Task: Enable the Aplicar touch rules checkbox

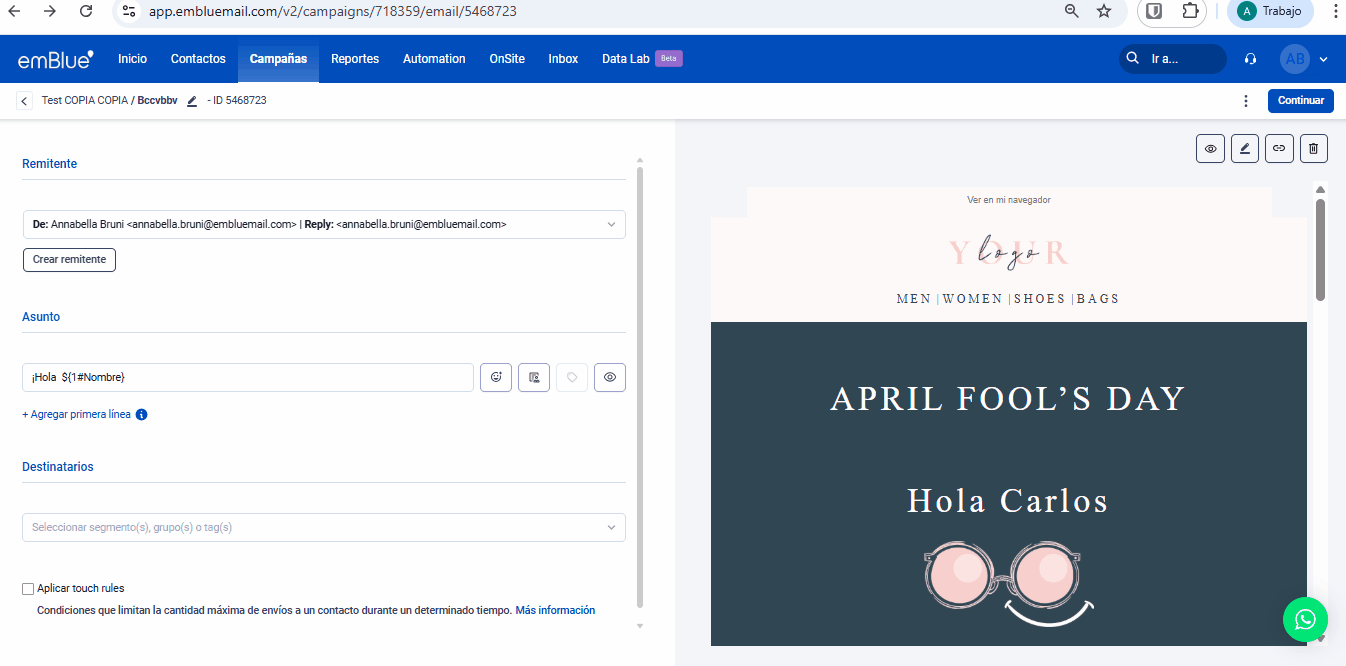Action: pos(28,589)
